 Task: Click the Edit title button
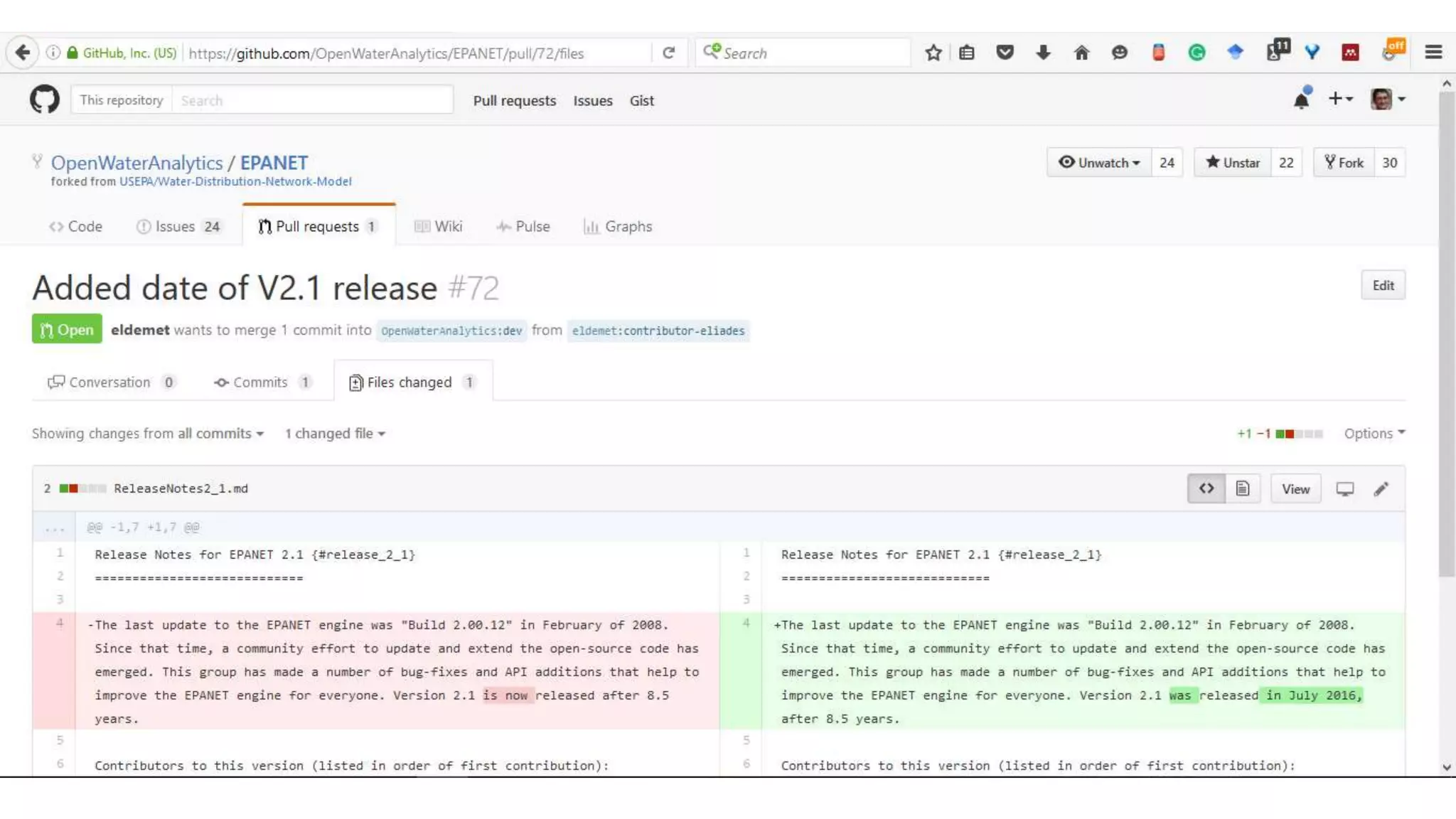1383,285
